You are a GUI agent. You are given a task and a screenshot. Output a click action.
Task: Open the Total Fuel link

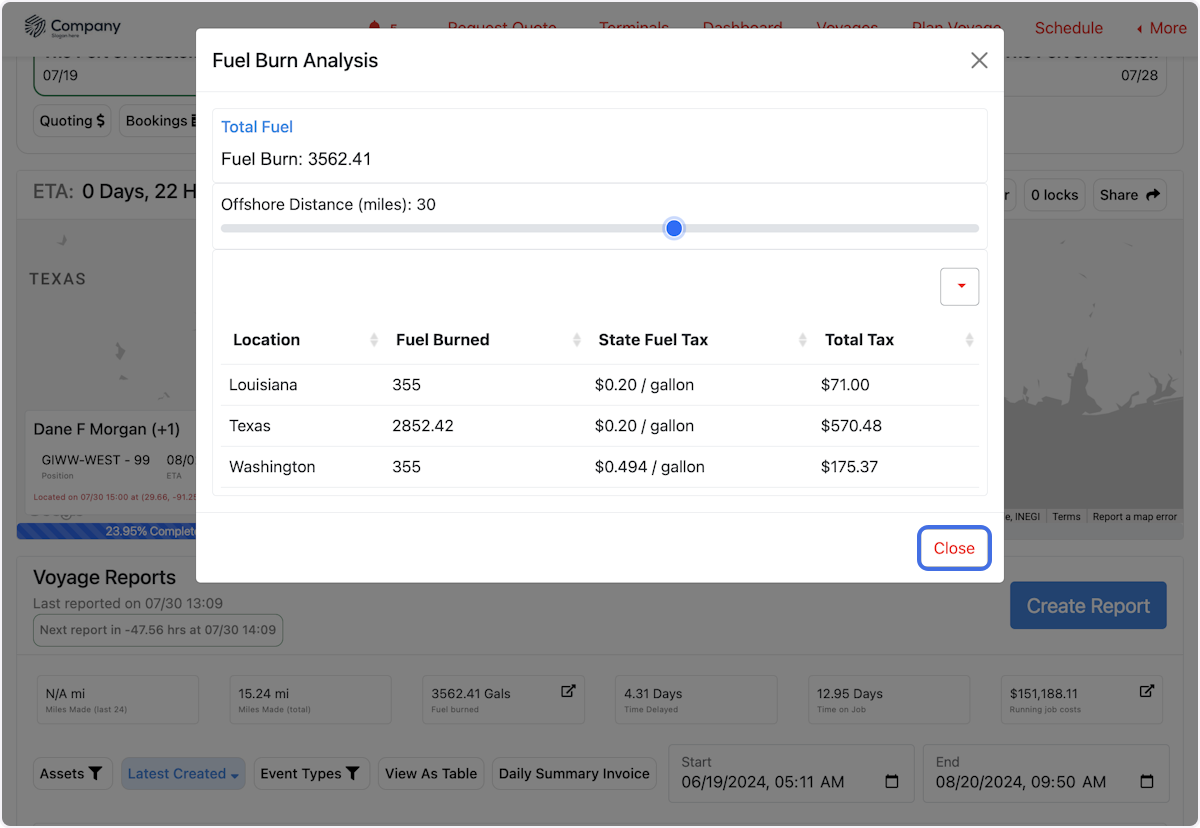pos(257,127)
